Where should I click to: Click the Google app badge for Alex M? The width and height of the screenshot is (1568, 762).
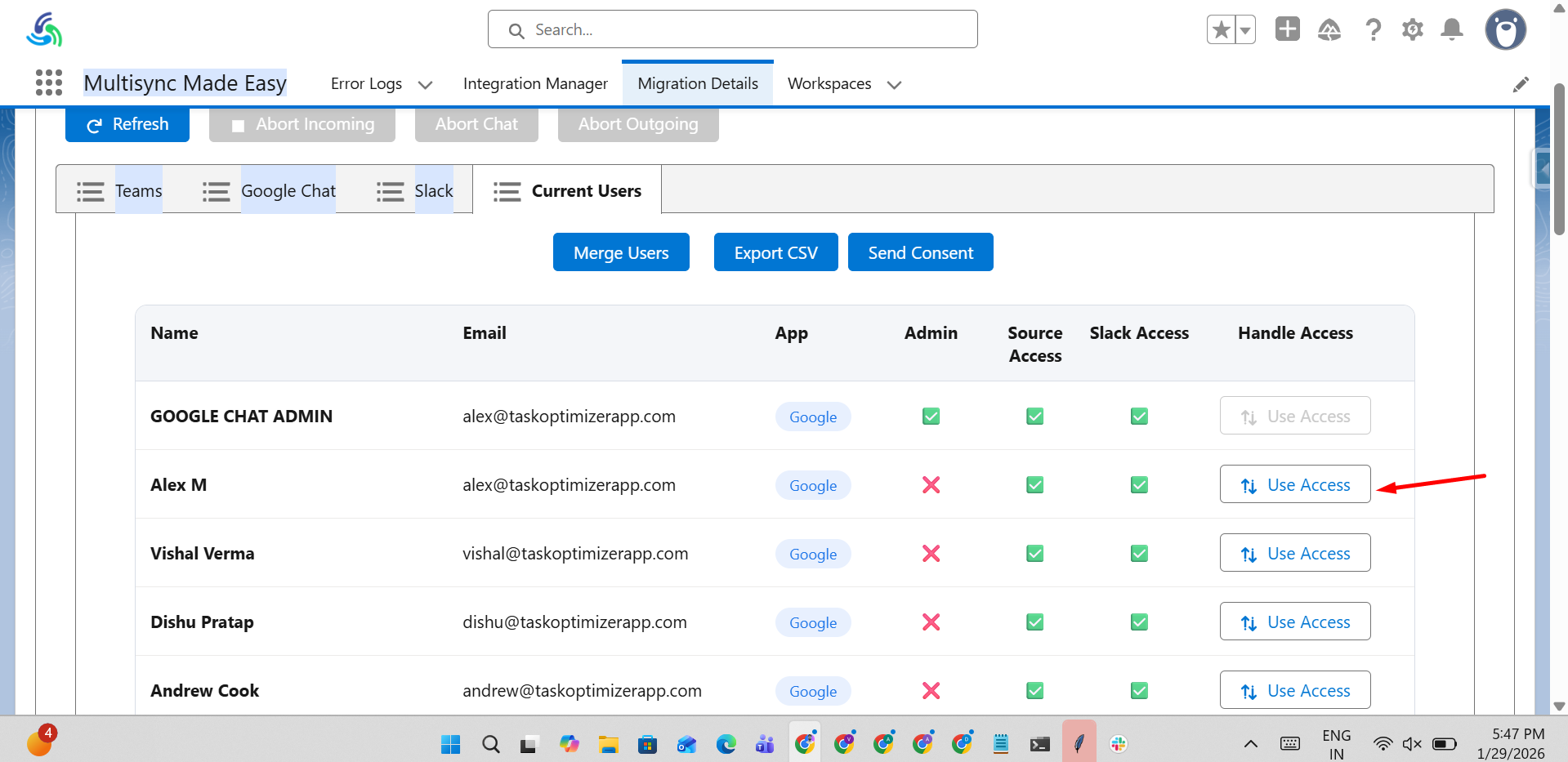(813, 485)
